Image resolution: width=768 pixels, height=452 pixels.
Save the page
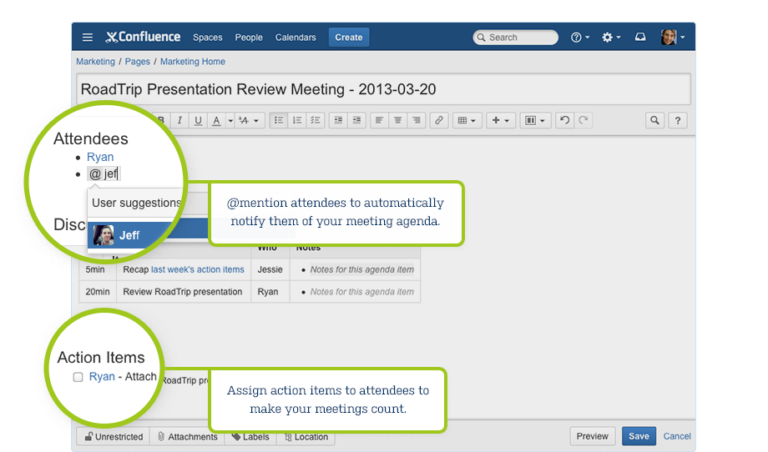coord(639,436)
